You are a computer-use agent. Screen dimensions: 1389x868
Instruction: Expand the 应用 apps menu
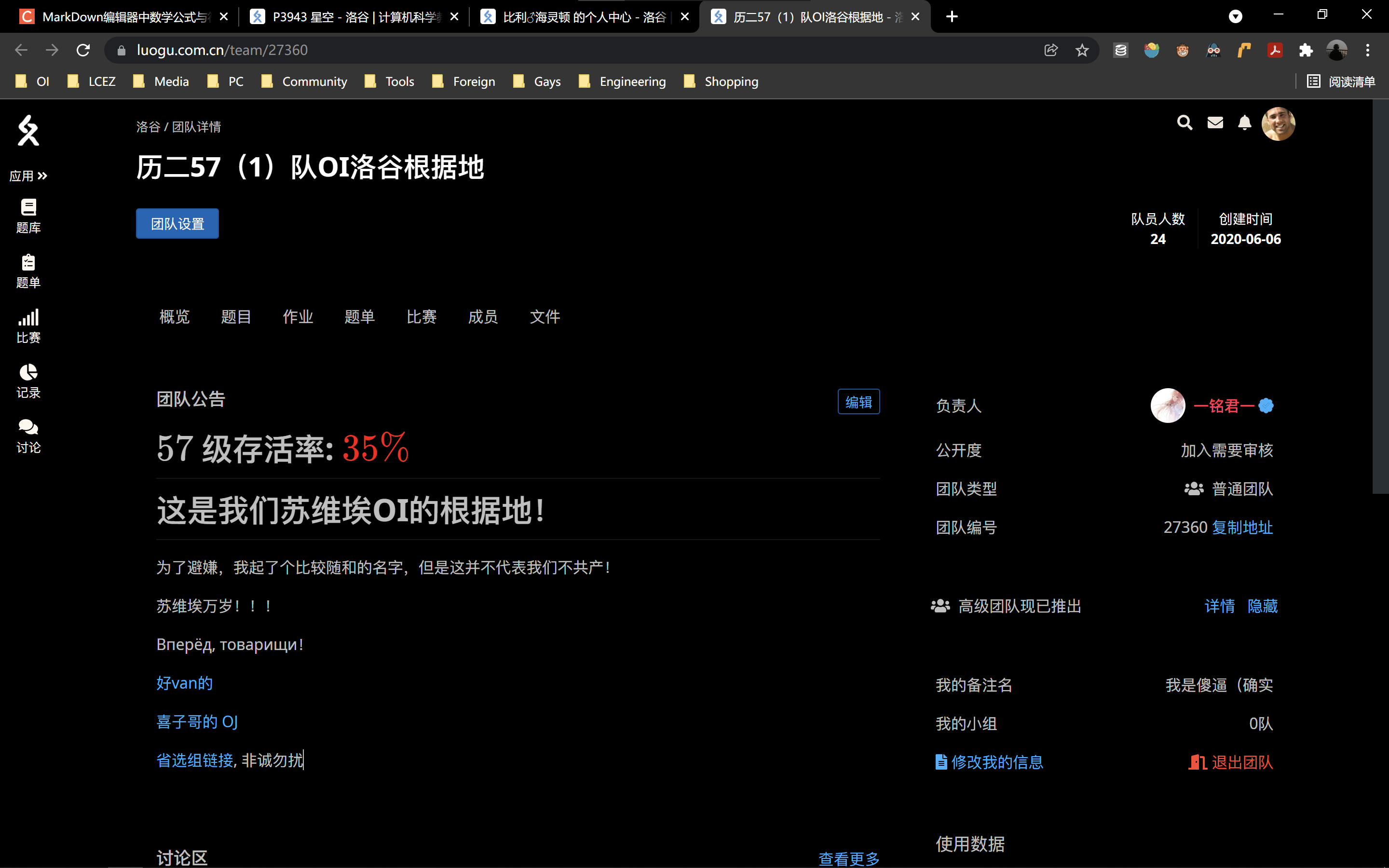click(x=28, y=176)
